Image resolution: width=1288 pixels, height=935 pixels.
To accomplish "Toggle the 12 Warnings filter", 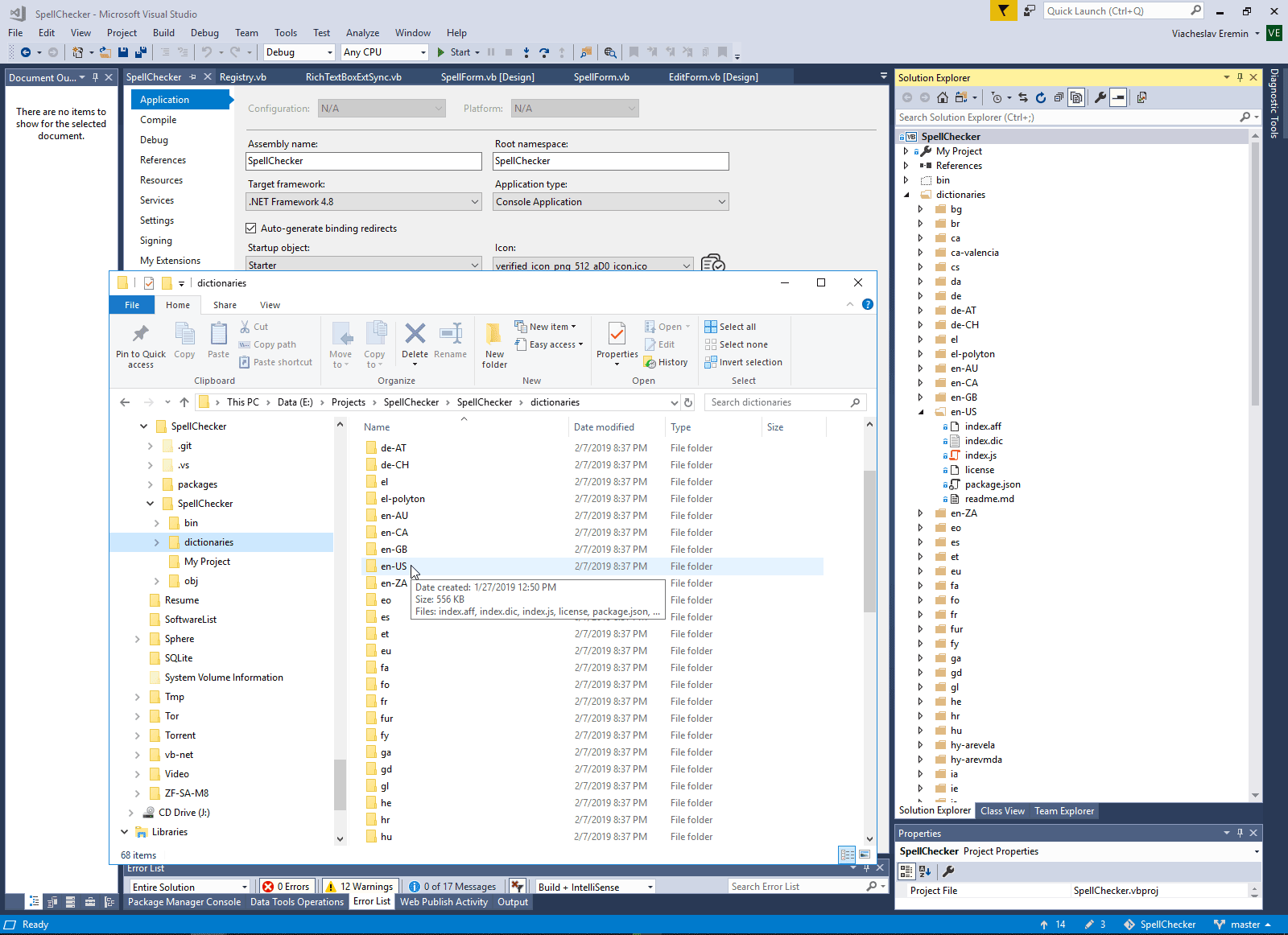I will click(x=359, y=887).
